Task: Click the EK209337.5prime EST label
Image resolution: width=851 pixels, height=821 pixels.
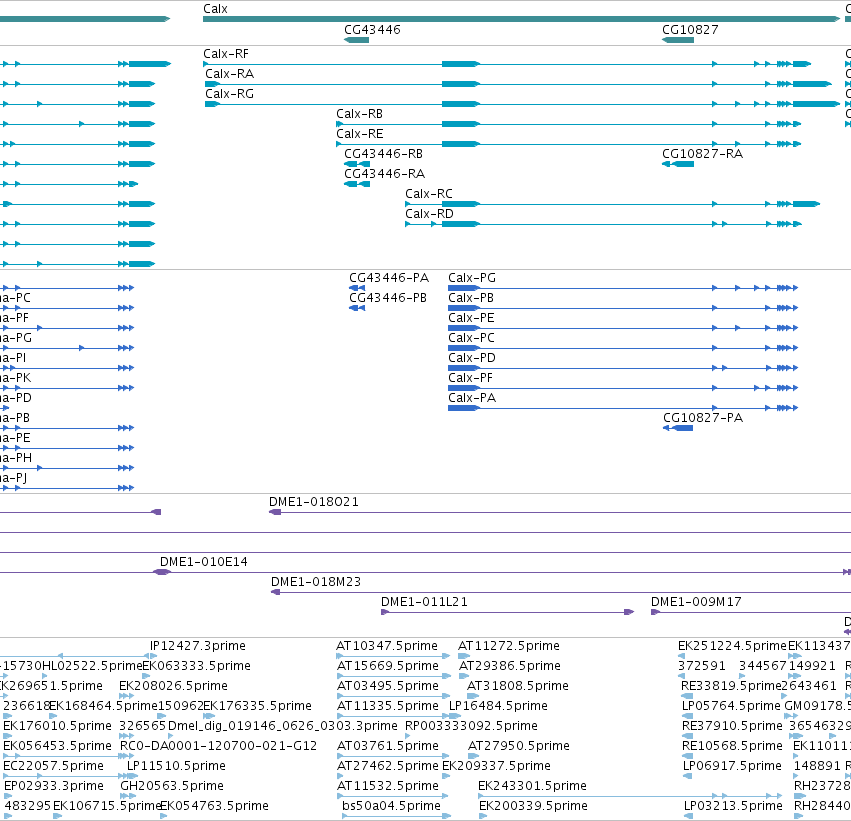Action: click(497, 766)
